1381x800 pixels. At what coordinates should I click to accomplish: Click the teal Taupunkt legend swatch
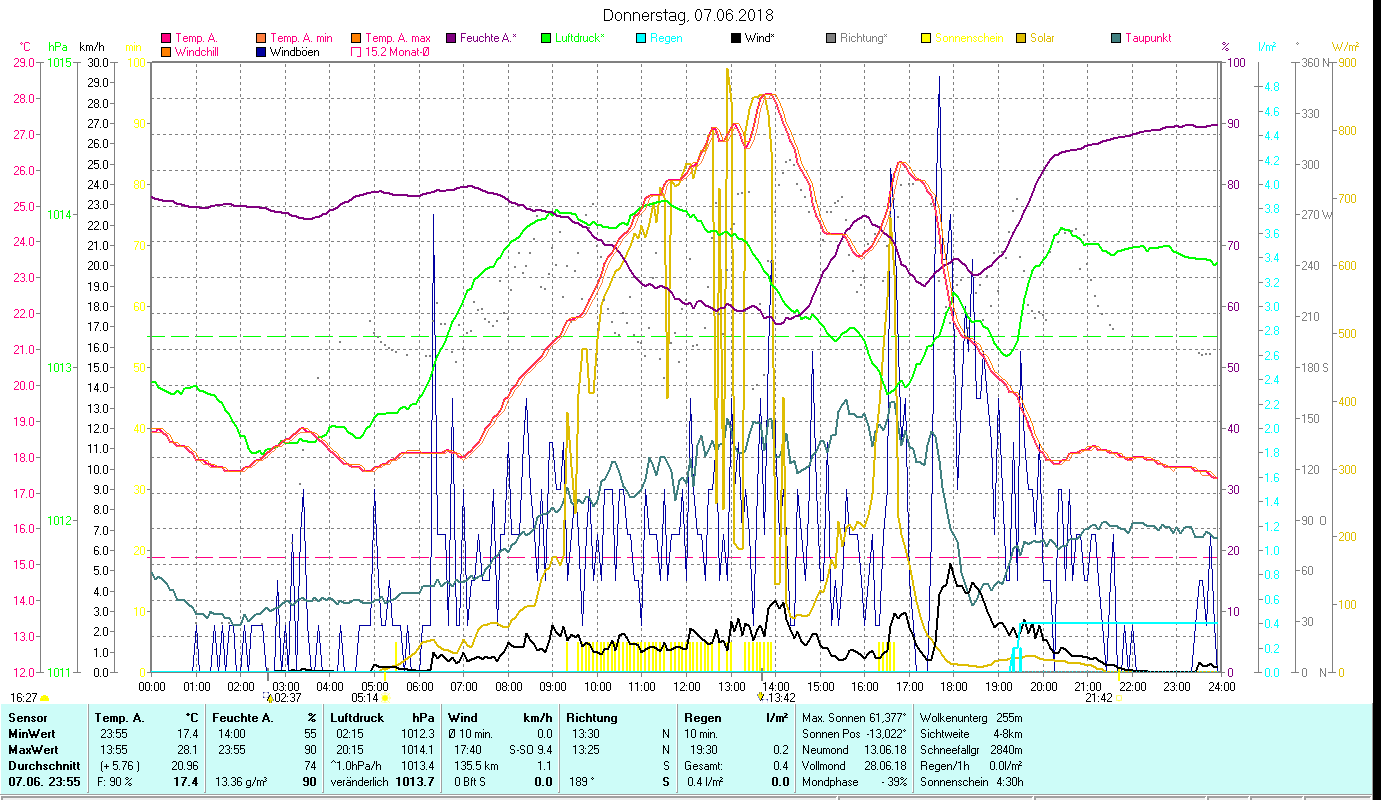(1115, 38)
